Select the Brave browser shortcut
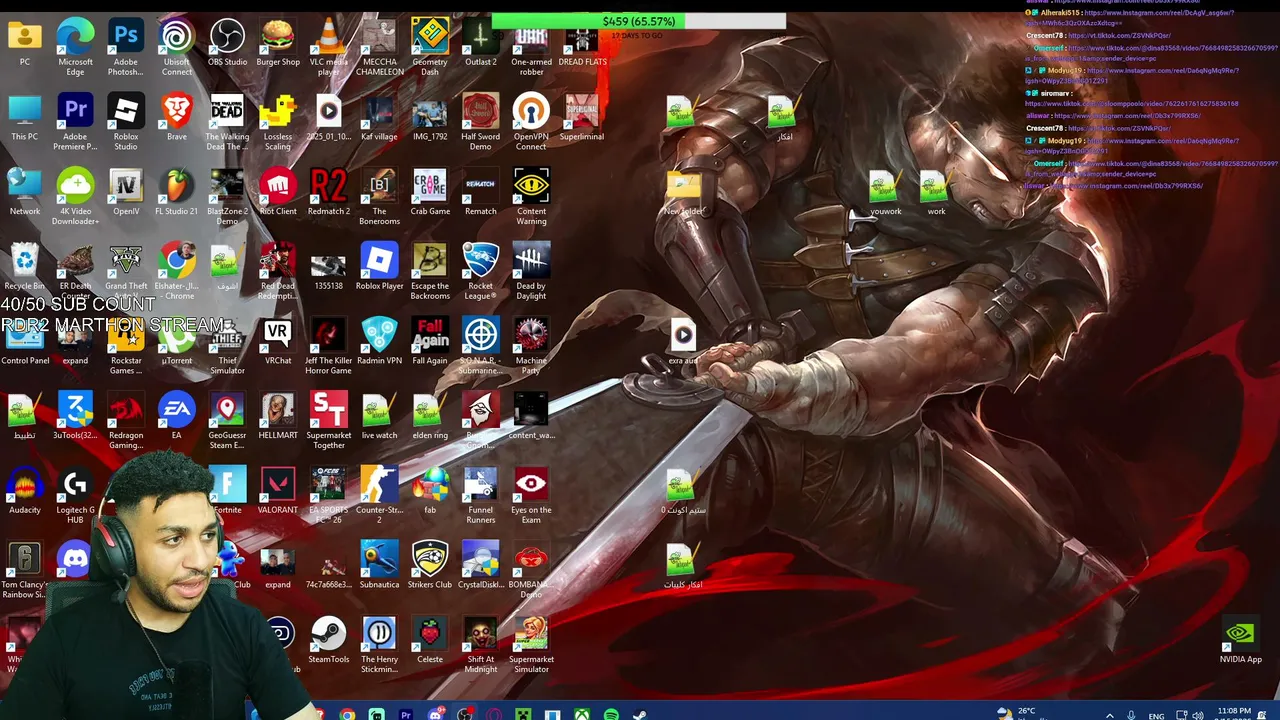The image size is (1280, 720). click(177, 117)
